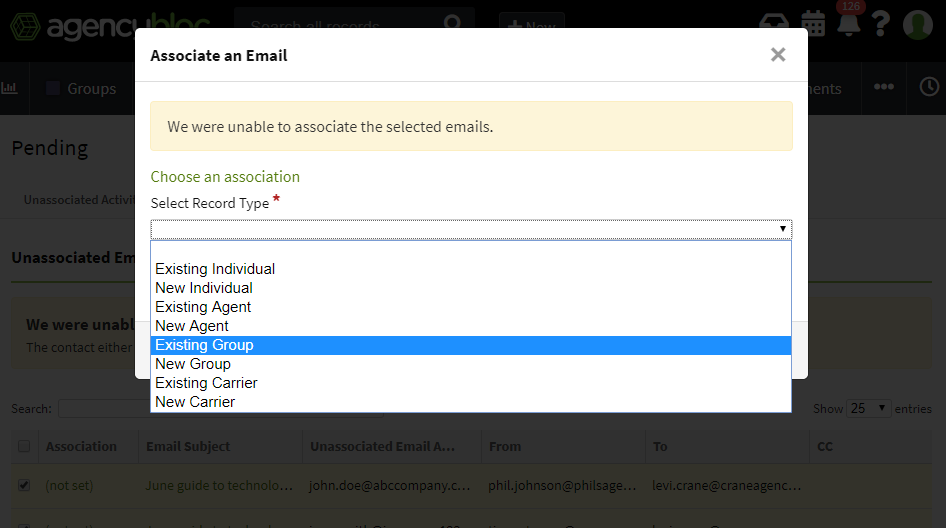Screen dimensions: 946x528
Task: Close the Associate an Email dialog
Action: [x=778, y=55]
